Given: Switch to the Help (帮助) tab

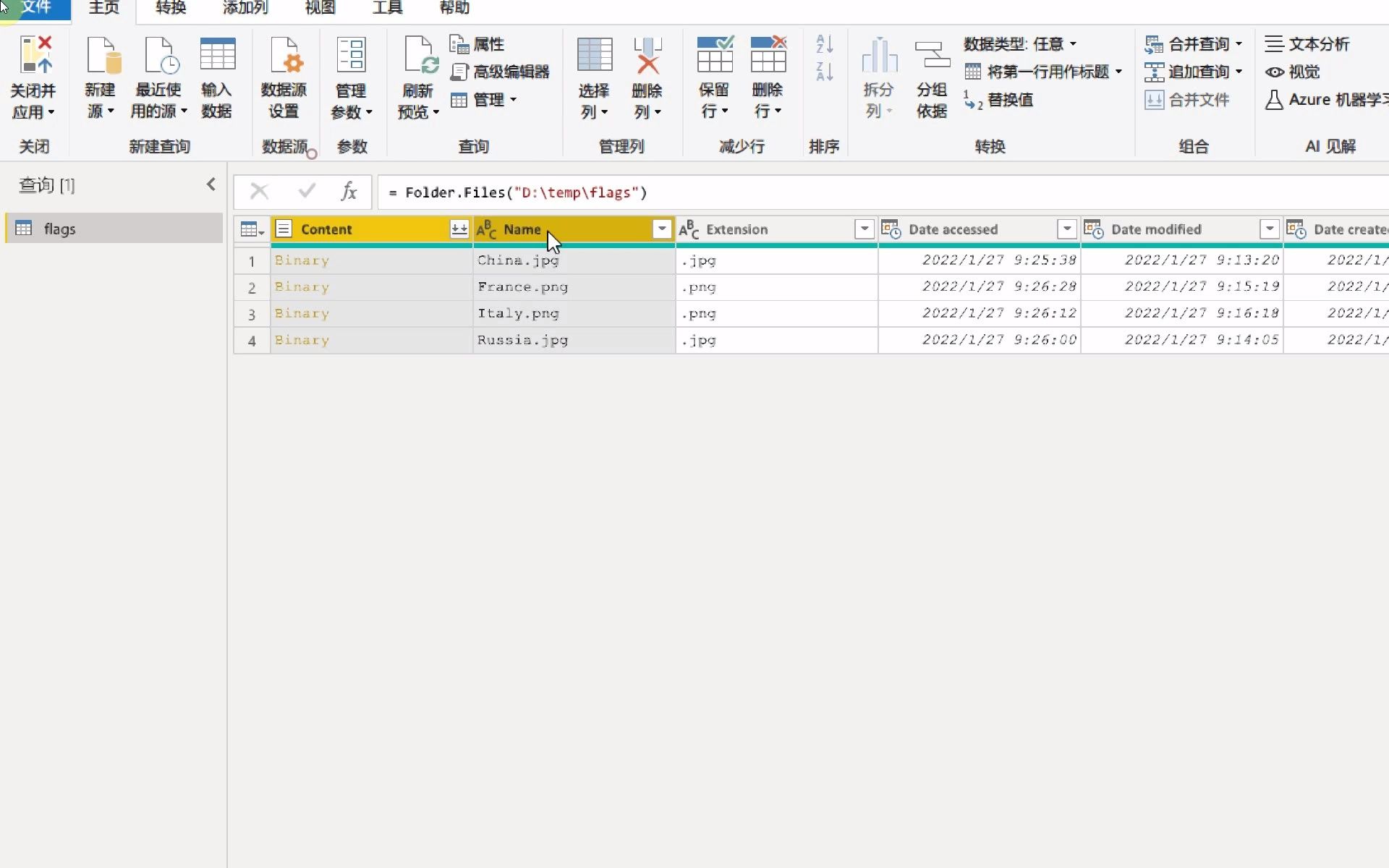Looking at the screenshot, I should [454, 8].
